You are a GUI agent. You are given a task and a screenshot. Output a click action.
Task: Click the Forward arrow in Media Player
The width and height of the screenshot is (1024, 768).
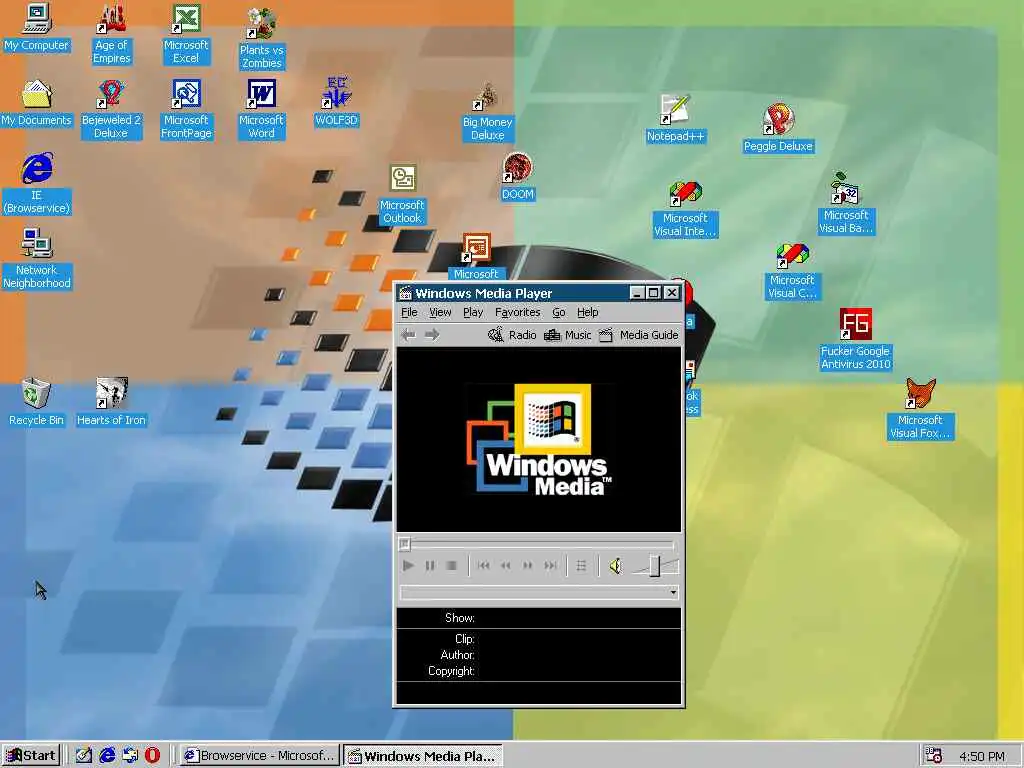point(432,335)
